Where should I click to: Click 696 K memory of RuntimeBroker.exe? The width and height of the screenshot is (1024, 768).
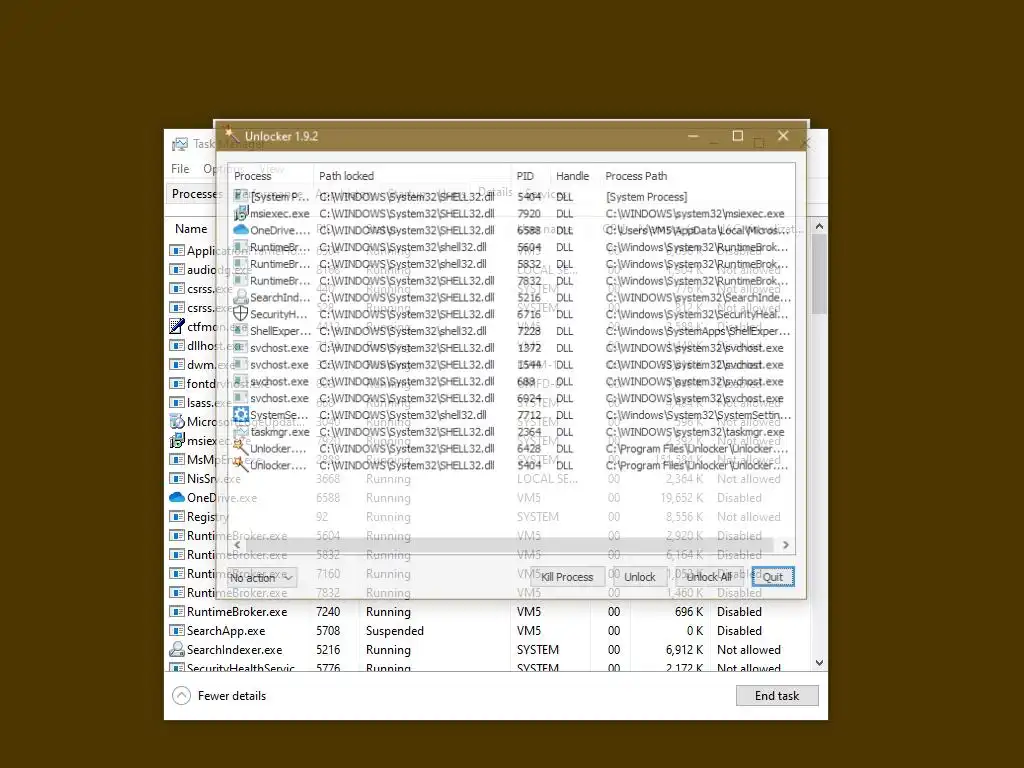[x=689, y=612]
